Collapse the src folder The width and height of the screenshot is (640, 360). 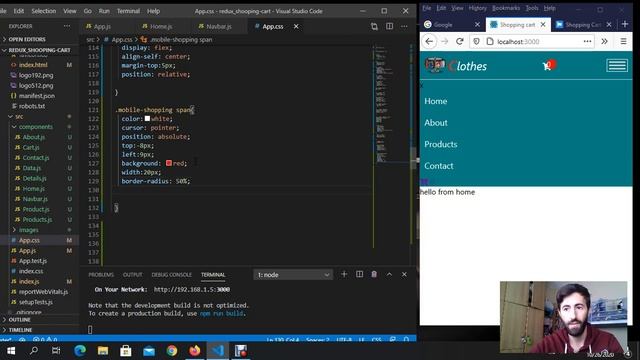click(19, 116)
